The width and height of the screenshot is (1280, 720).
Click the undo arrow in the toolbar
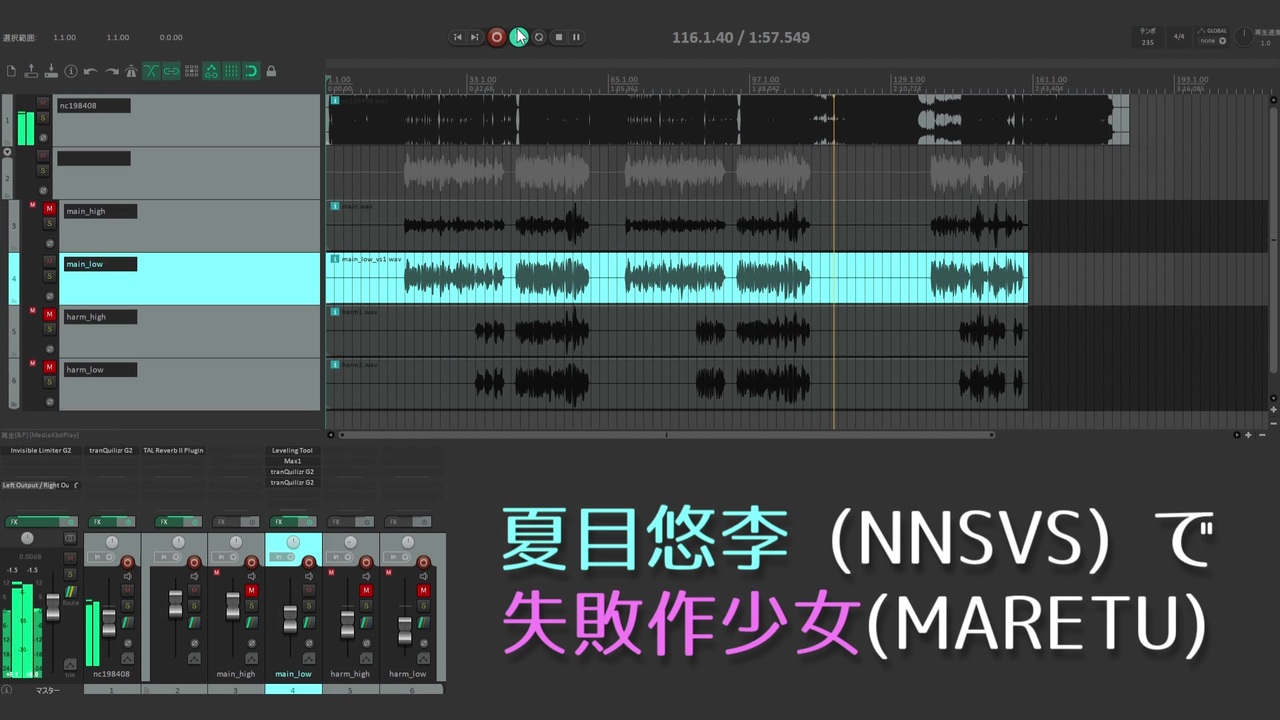pos(90,71)
